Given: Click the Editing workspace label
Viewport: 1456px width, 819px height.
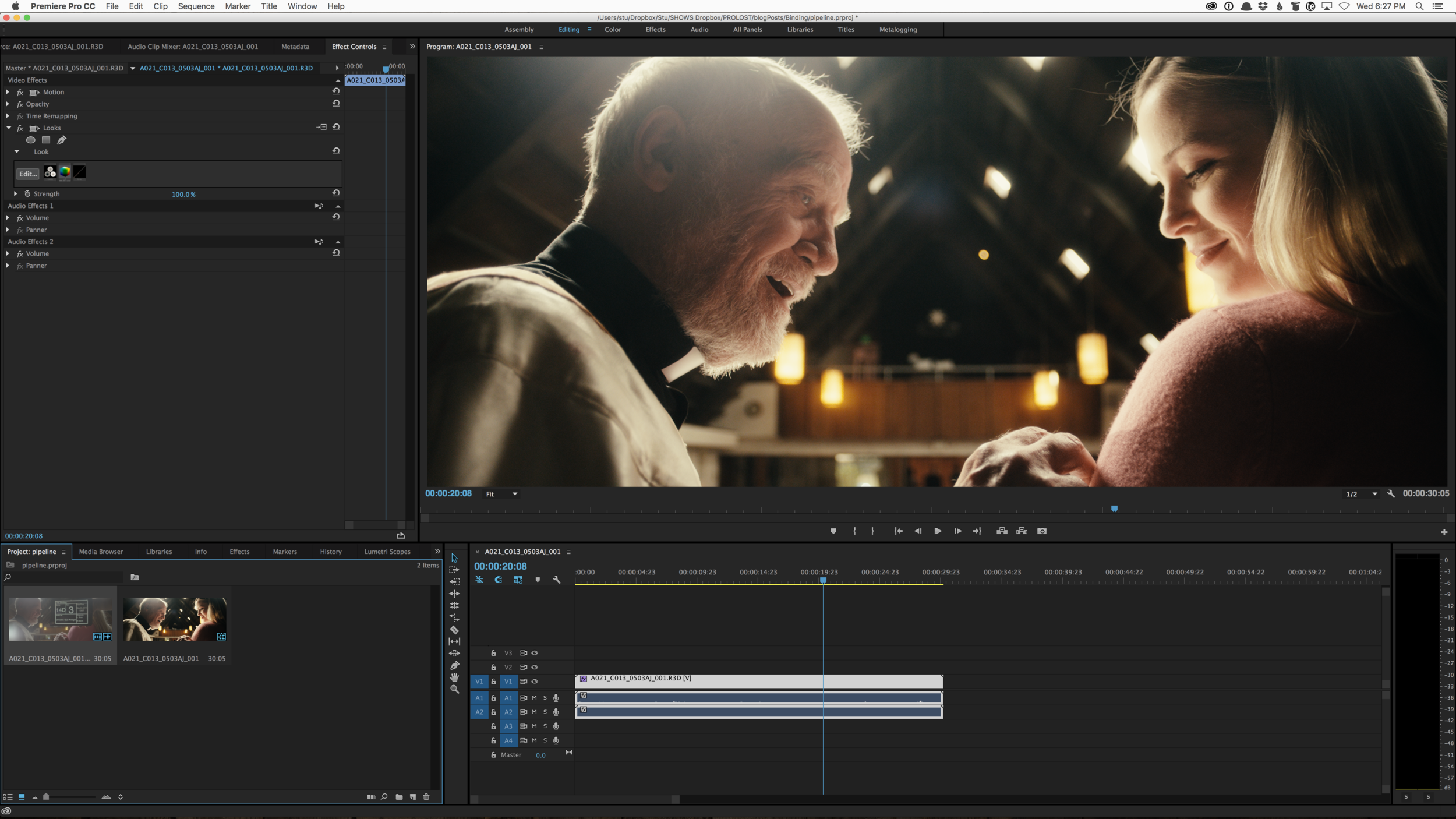Looking at the screenshot, I should click(567, 29).
